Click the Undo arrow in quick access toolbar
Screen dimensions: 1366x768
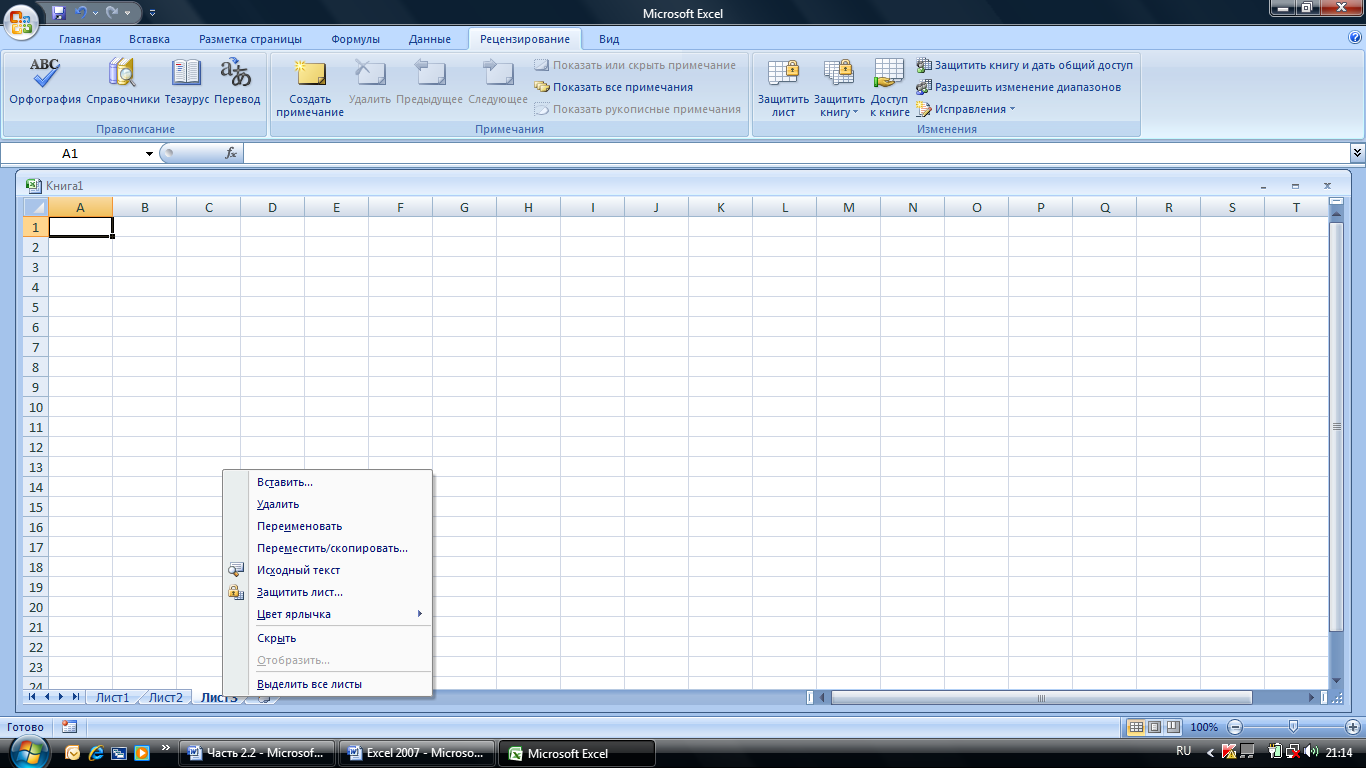click(x=82, y=12)
